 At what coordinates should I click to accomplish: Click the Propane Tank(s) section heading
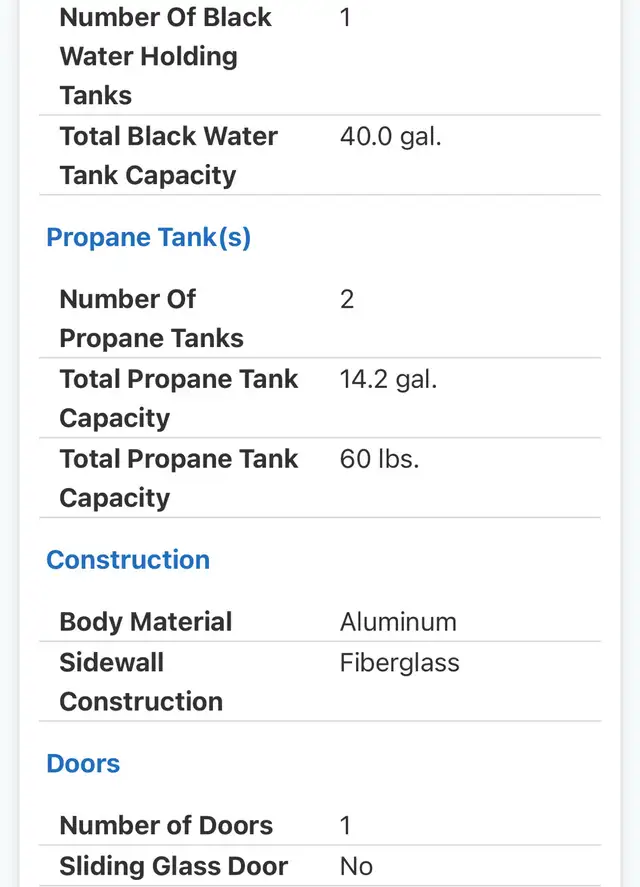point(148,238)
